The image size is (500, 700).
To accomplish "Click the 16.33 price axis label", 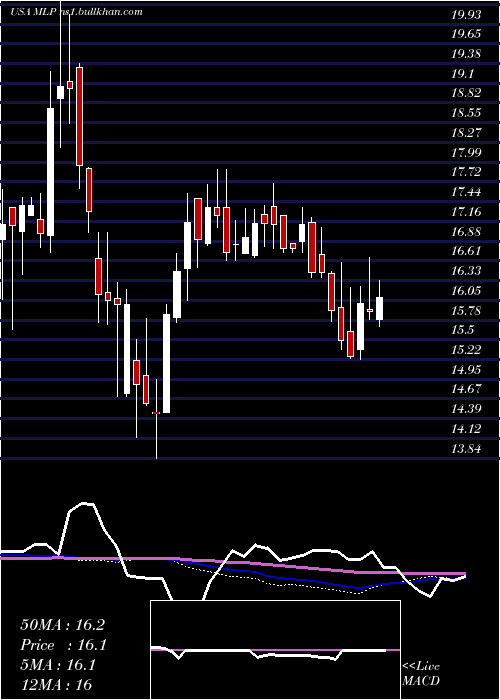I will click(467, 271).
